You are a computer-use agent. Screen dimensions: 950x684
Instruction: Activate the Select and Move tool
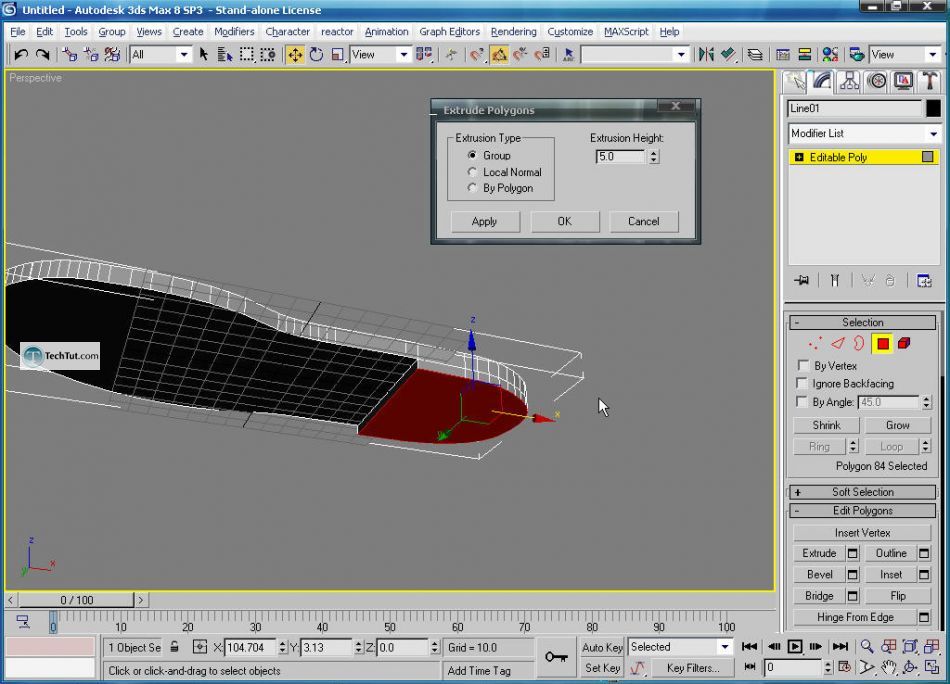pyautogui.click(x=295, y=55)
